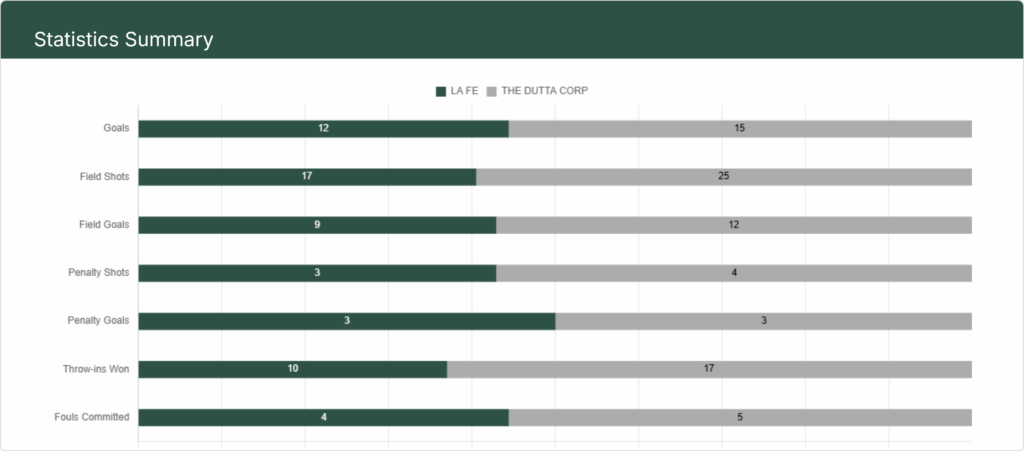The height and width of the screenshot is (451, 1024).
Task: Select the LA FE Fouls Committed bar
Action: point(323,417)
